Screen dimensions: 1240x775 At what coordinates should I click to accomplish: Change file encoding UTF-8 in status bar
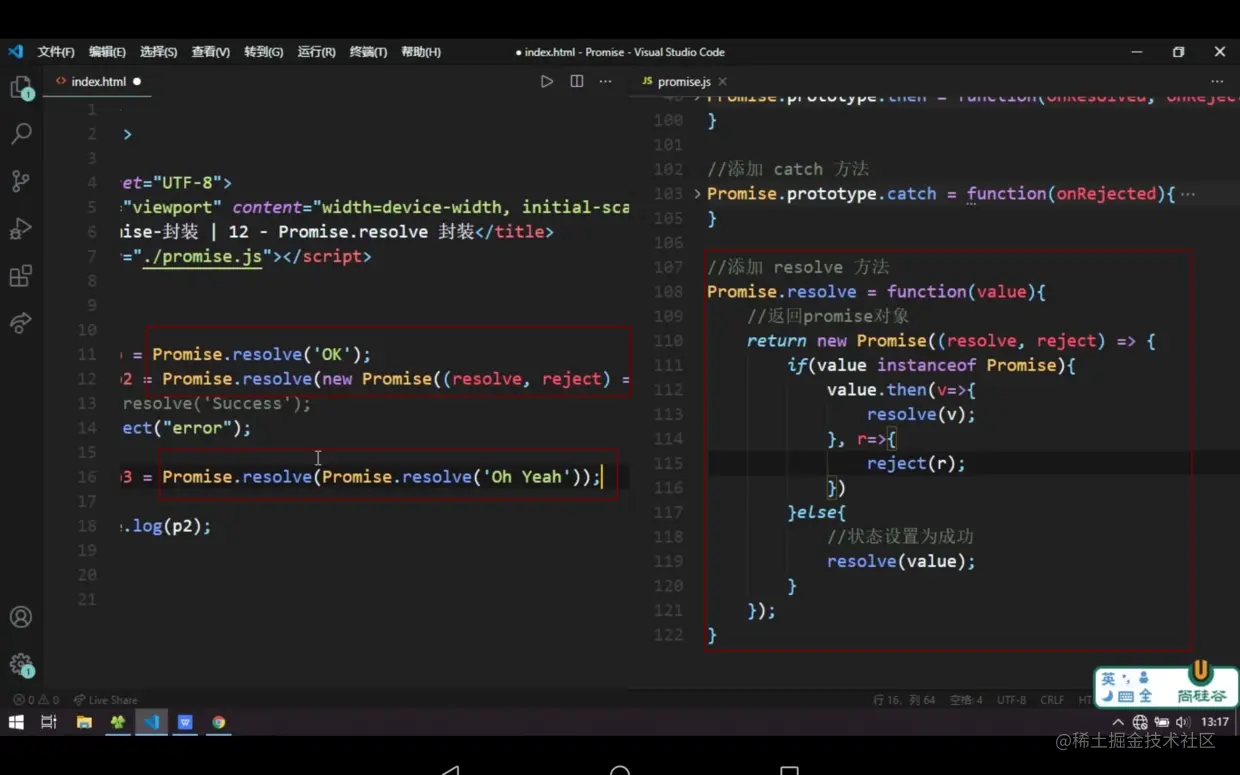(x=1011, y=700)
